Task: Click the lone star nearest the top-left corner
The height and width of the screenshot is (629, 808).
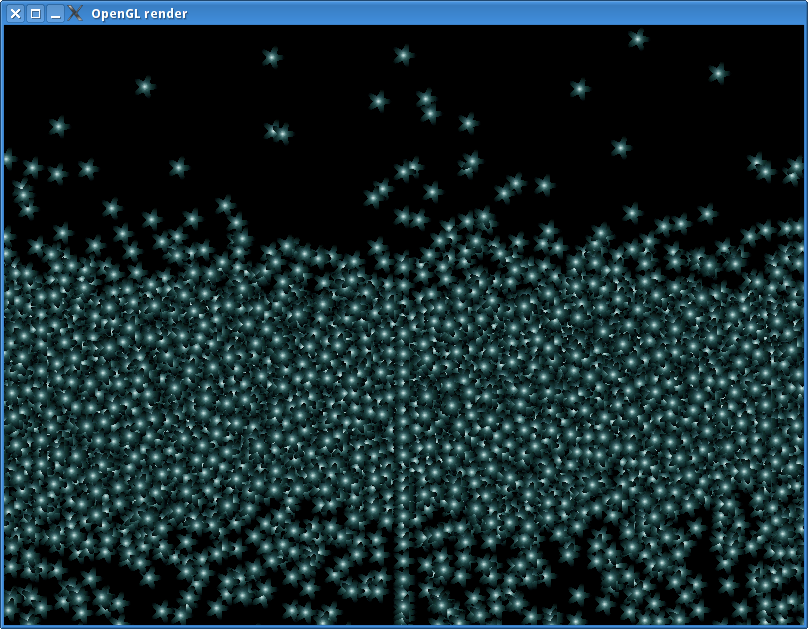Action: click(58, 126)
